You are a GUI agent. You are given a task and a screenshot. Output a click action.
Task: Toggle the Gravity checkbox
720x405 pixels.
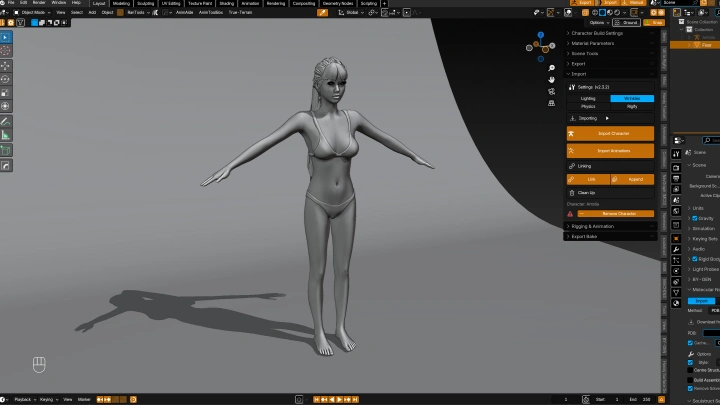pos(695,219)
